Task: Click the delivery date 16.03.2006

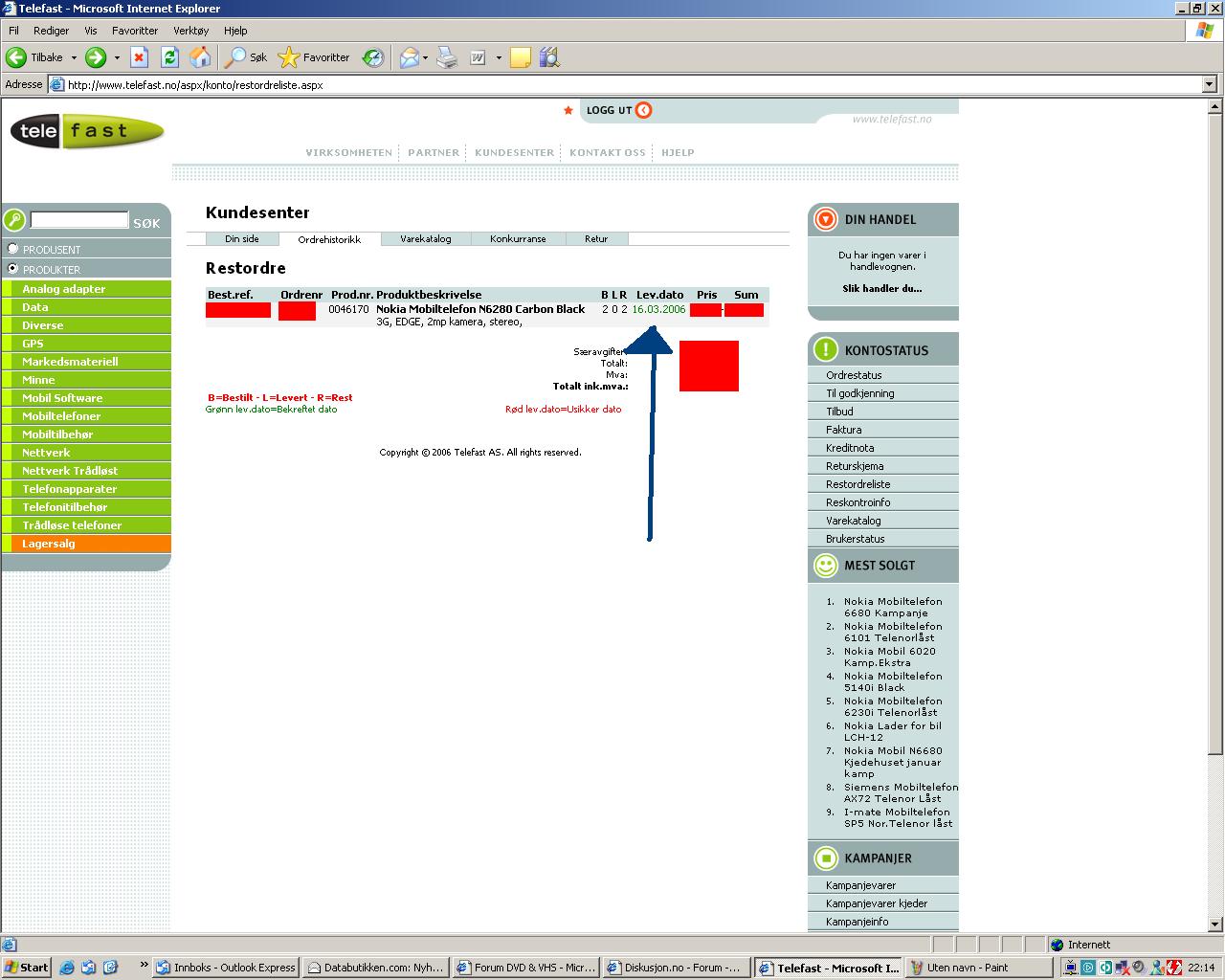Action: 658,309
